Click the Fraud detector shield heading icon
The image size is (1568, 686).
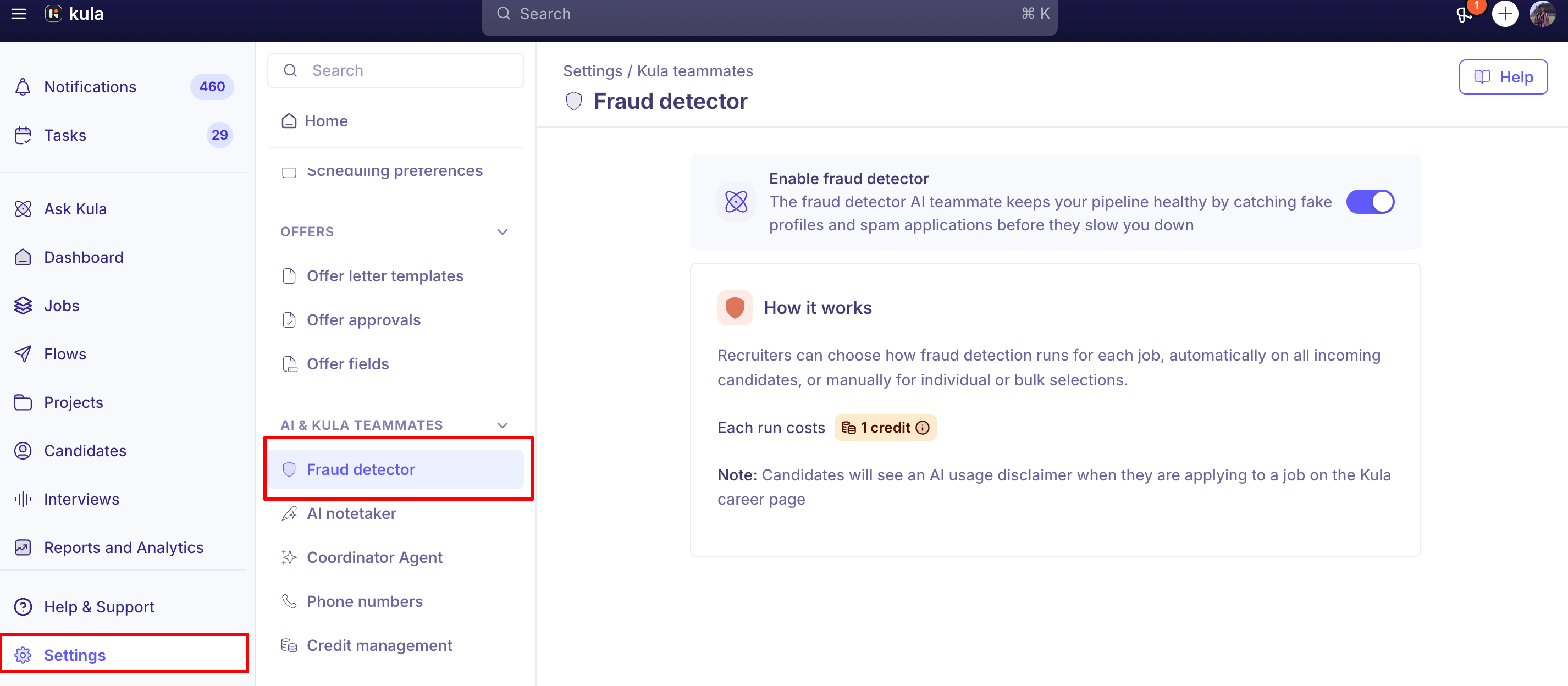(x=574, y=101)
